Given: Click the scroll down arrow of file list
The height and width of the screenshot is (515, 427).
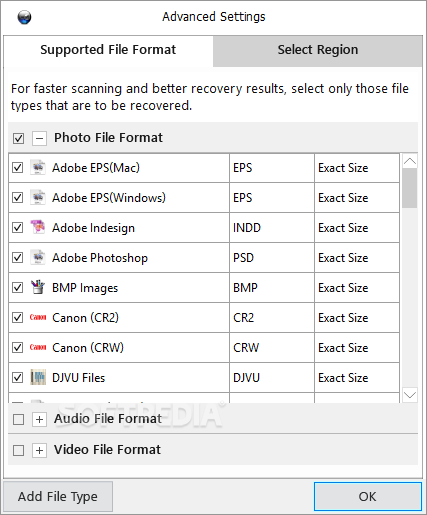Looking at the screenshot, I should click(410, 395).
